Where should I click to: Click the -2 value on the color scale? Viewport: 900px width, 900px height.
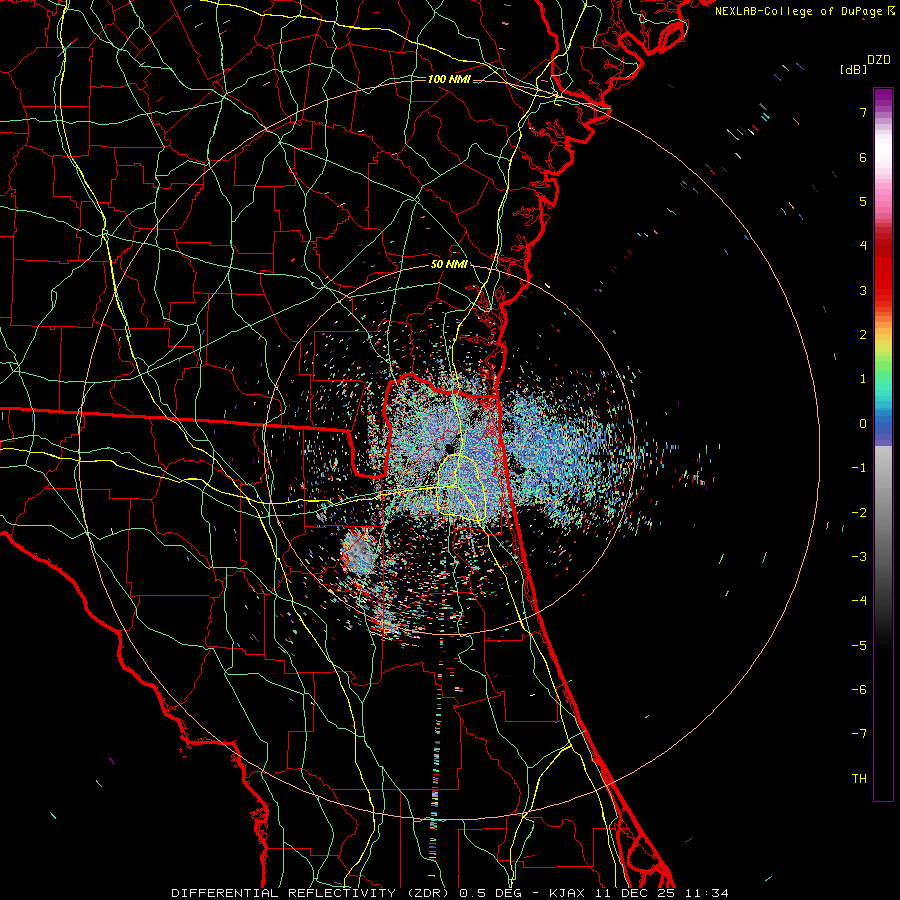click(859, 513)
